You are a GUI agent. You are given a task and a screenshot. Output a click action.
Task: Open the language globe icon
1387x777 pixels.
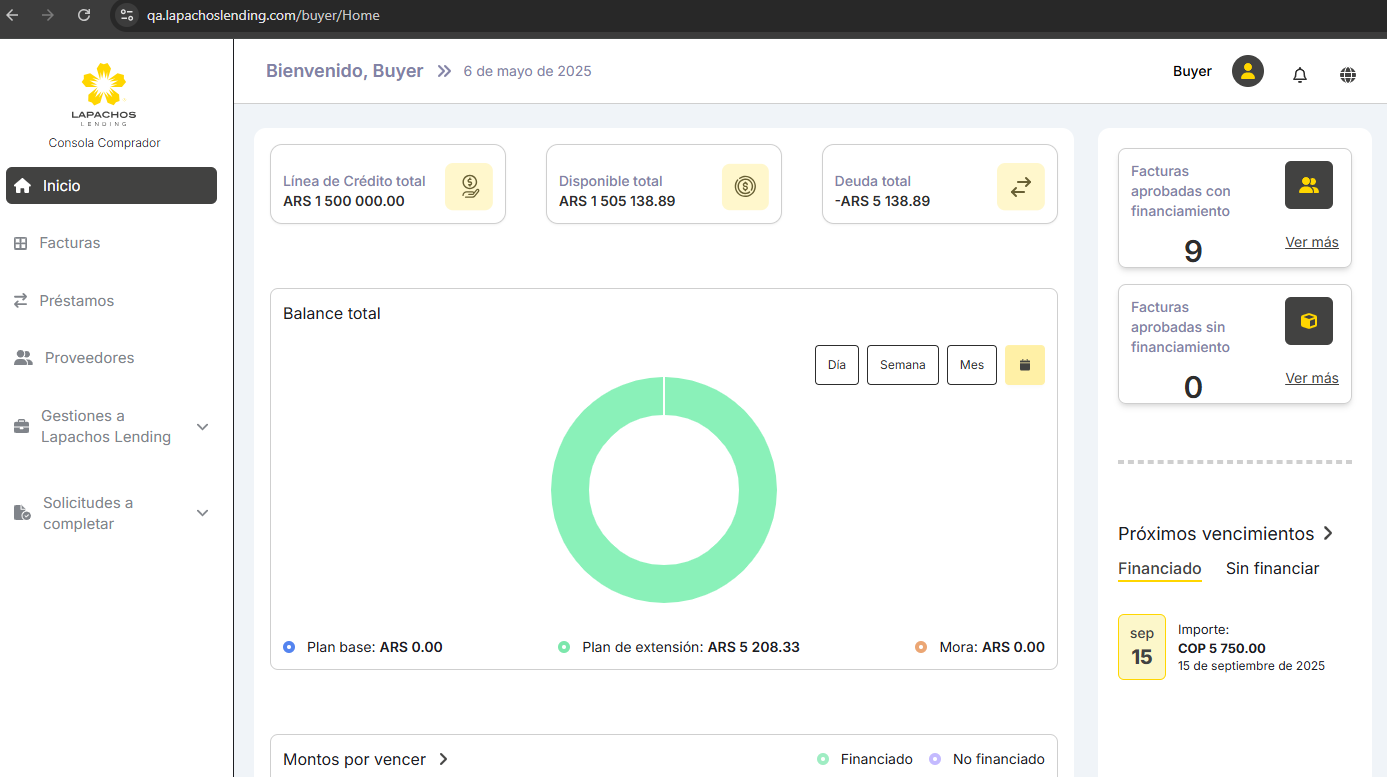click(x=1348, y=75)
